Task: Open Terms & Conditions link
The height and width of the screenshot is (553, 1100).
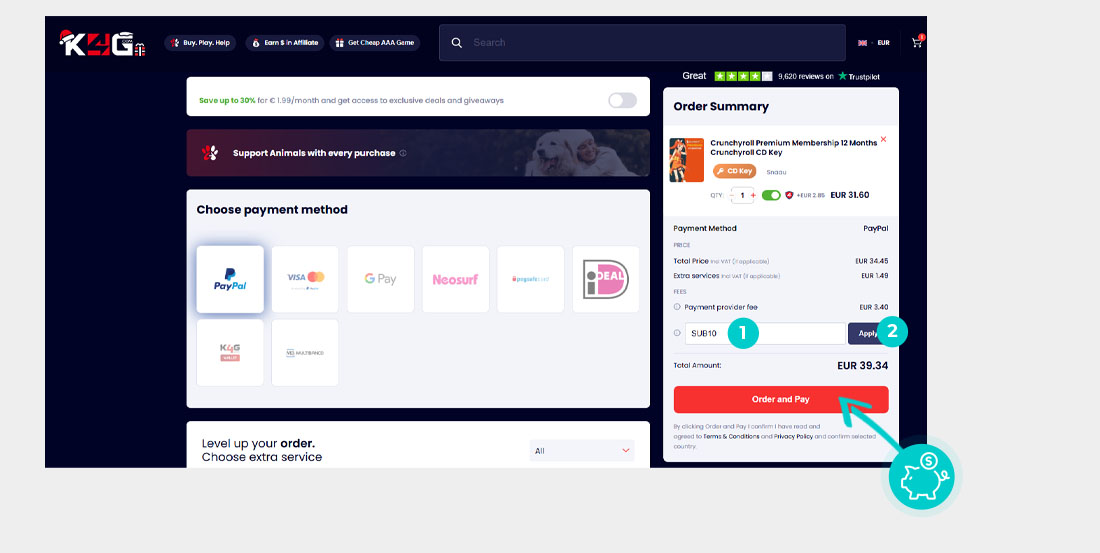Action: [731, 437]
